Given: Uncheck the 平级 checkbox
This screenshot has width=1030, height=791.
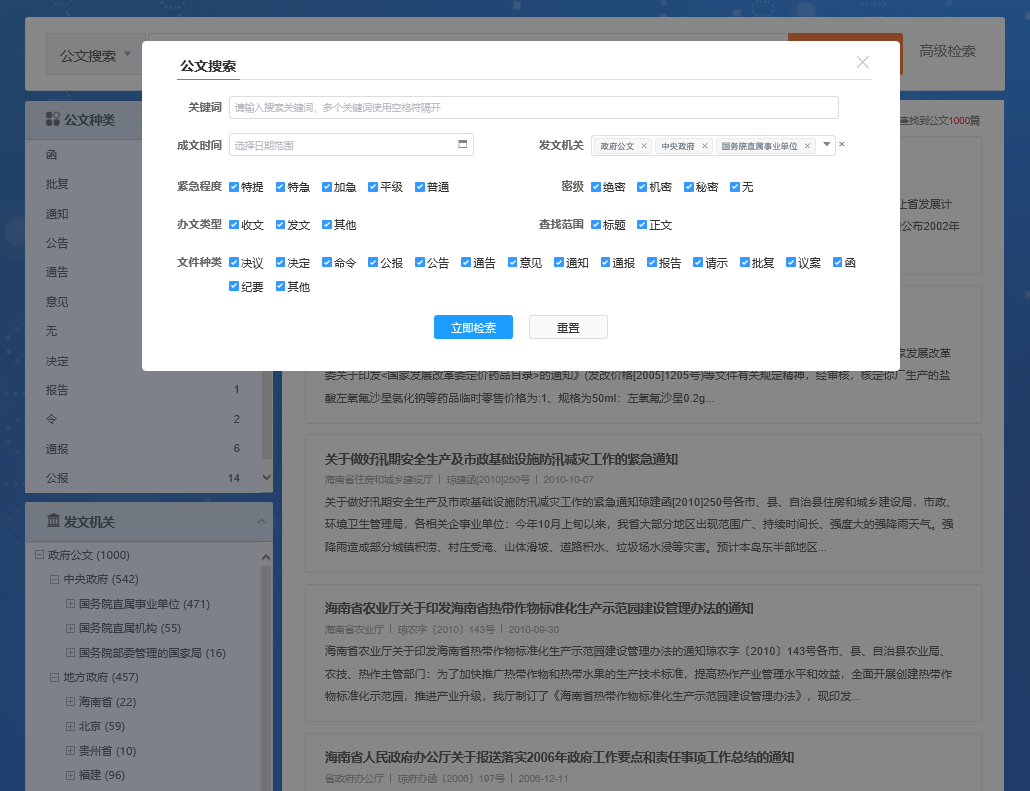Looking at the screenshot, I should point(373,187).
